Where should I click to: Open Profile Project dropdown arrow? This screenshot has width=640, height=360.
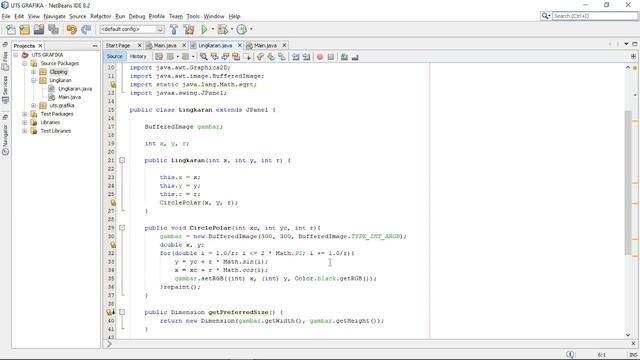pos(251,29)
